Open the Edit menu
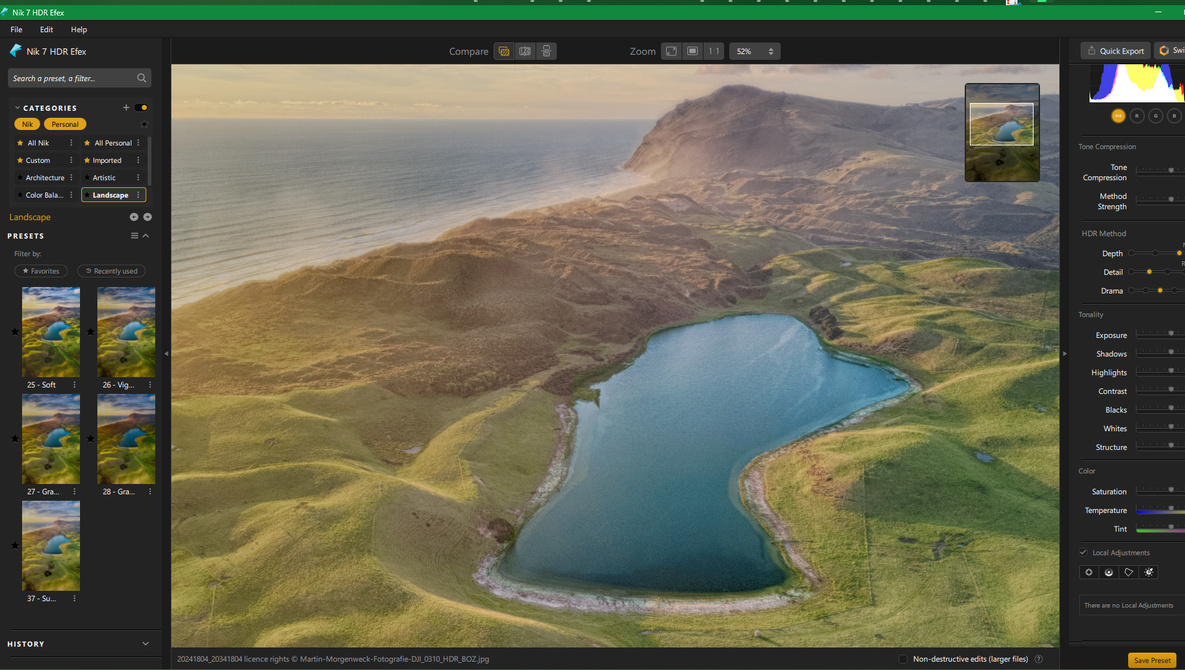Image resolution: width=1185 pixels, height=670 pixels. (46, 29)
